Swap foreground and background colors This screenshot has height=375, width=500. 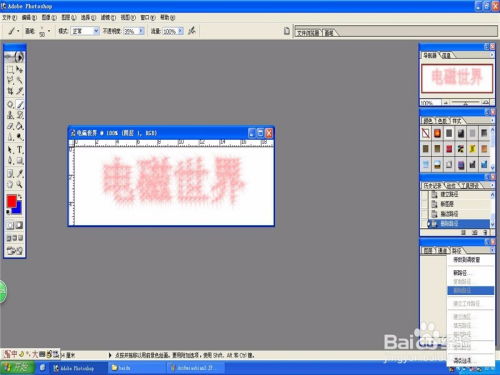click(20, 197)
